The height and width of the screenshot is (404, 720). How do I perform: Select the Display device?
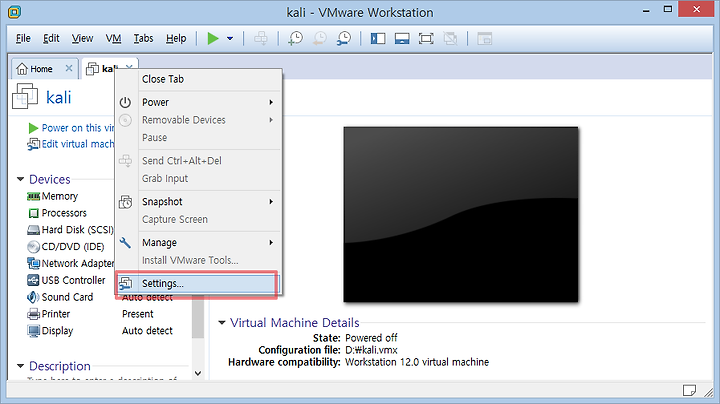50,331
